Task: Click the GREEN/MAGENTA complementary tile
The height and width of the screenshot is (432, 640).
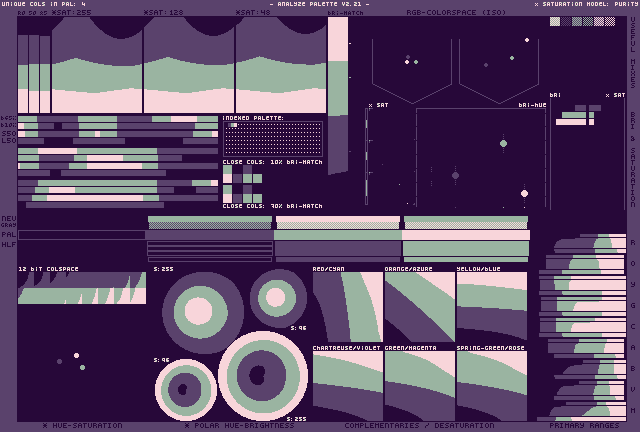Action: 420,386
